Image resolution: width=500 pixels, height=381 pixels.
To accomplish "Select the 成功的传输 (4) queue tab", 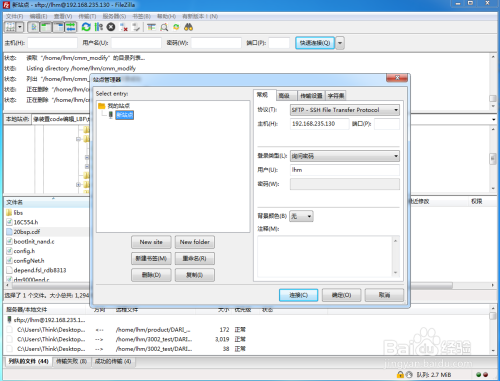I will pos(113,361).
